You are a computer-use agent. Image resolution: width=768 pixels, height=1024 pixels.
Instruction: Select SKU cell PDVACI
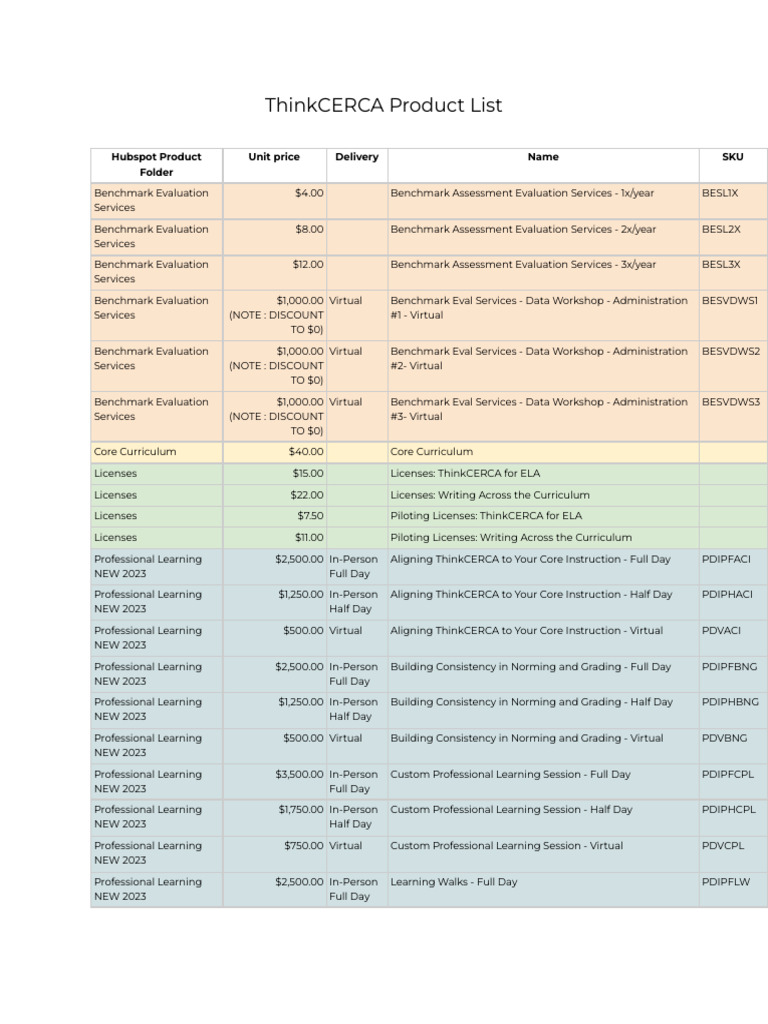pyautogui.click(x=733, y=637)
